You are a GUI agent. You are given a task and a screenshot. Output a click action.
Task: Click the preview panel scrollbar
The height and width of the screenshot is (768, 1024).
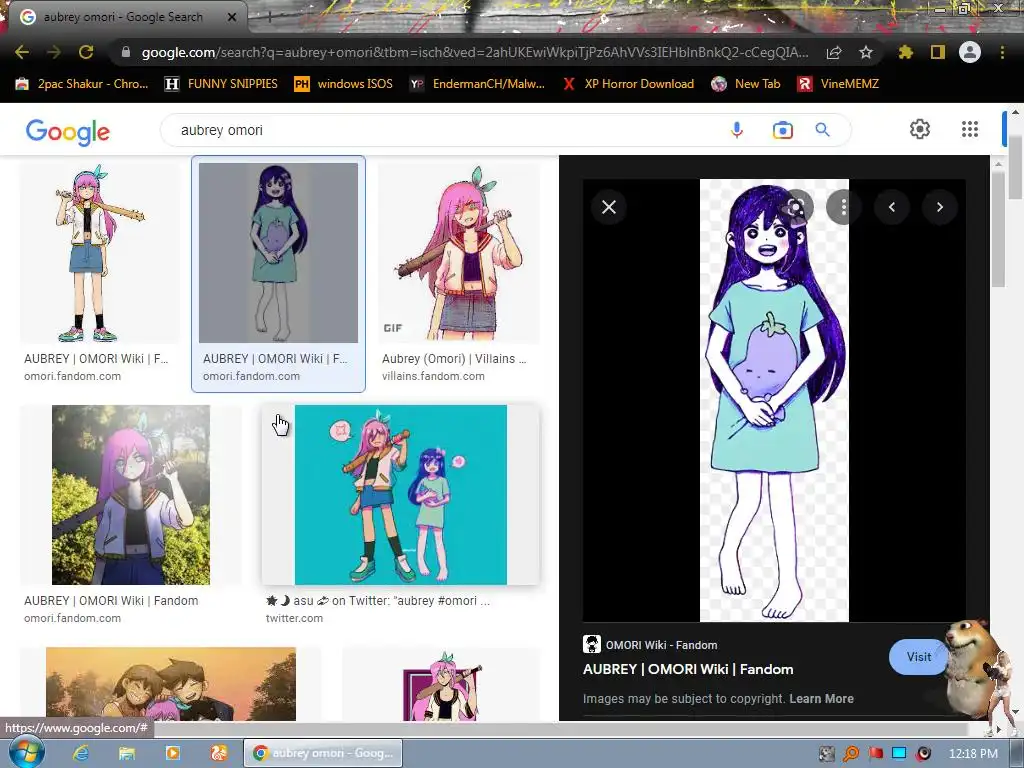[999, 229]
